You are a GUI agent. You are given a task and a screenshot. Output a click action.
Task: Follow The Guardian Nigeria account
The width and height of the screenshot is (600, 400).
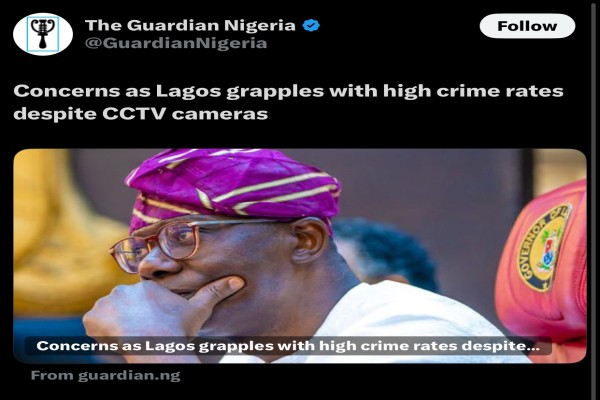pyautogui.click(x=527, y=26)
